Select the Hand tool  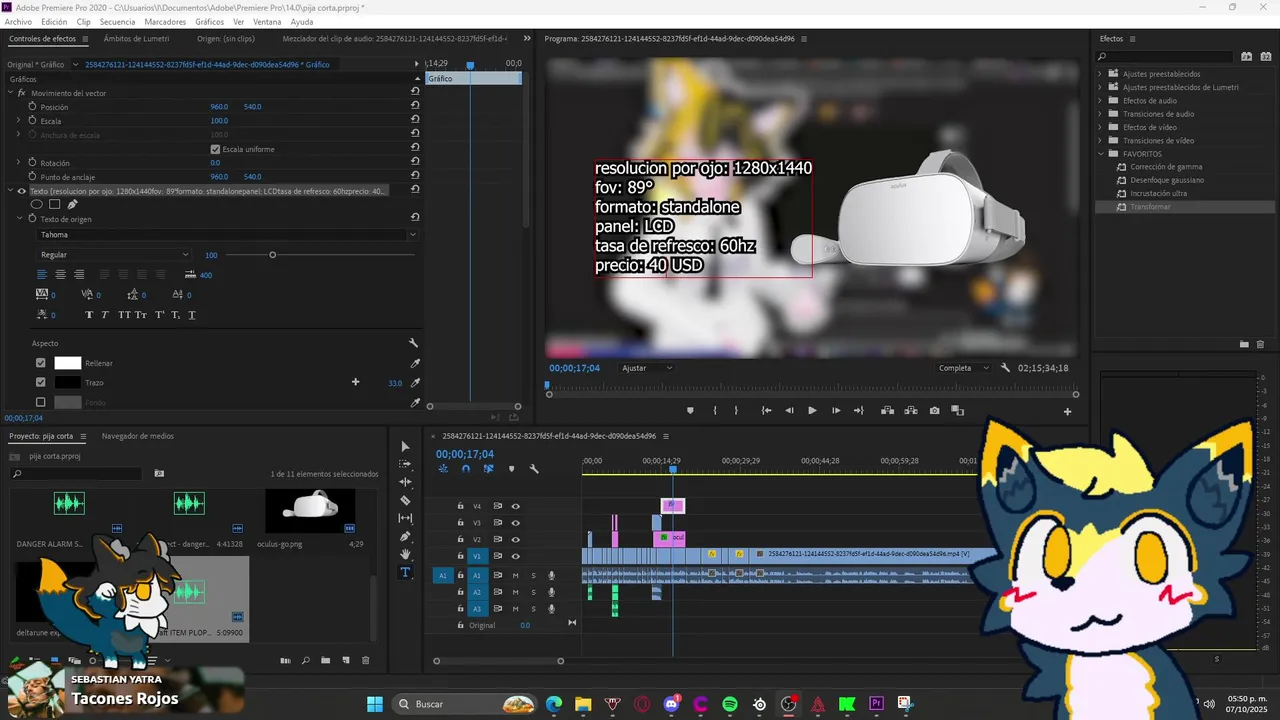(405, 554)
